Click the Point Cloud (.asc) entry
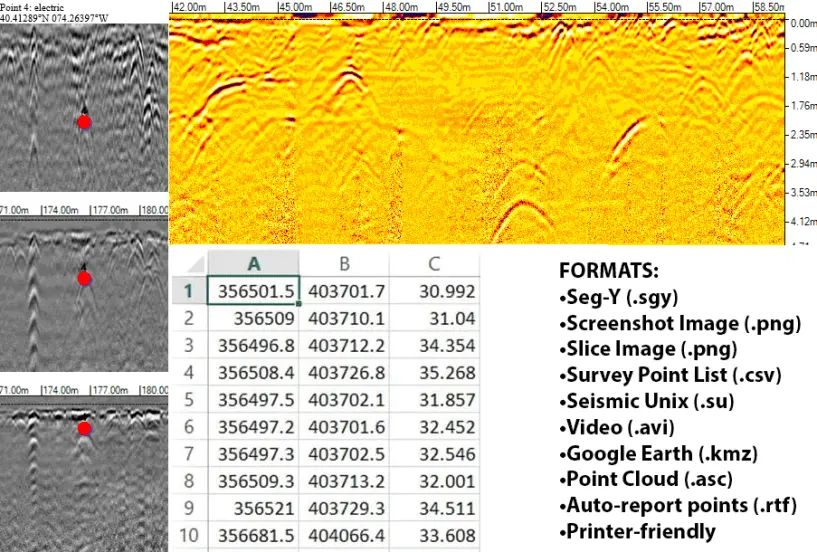 pos(646,479)
